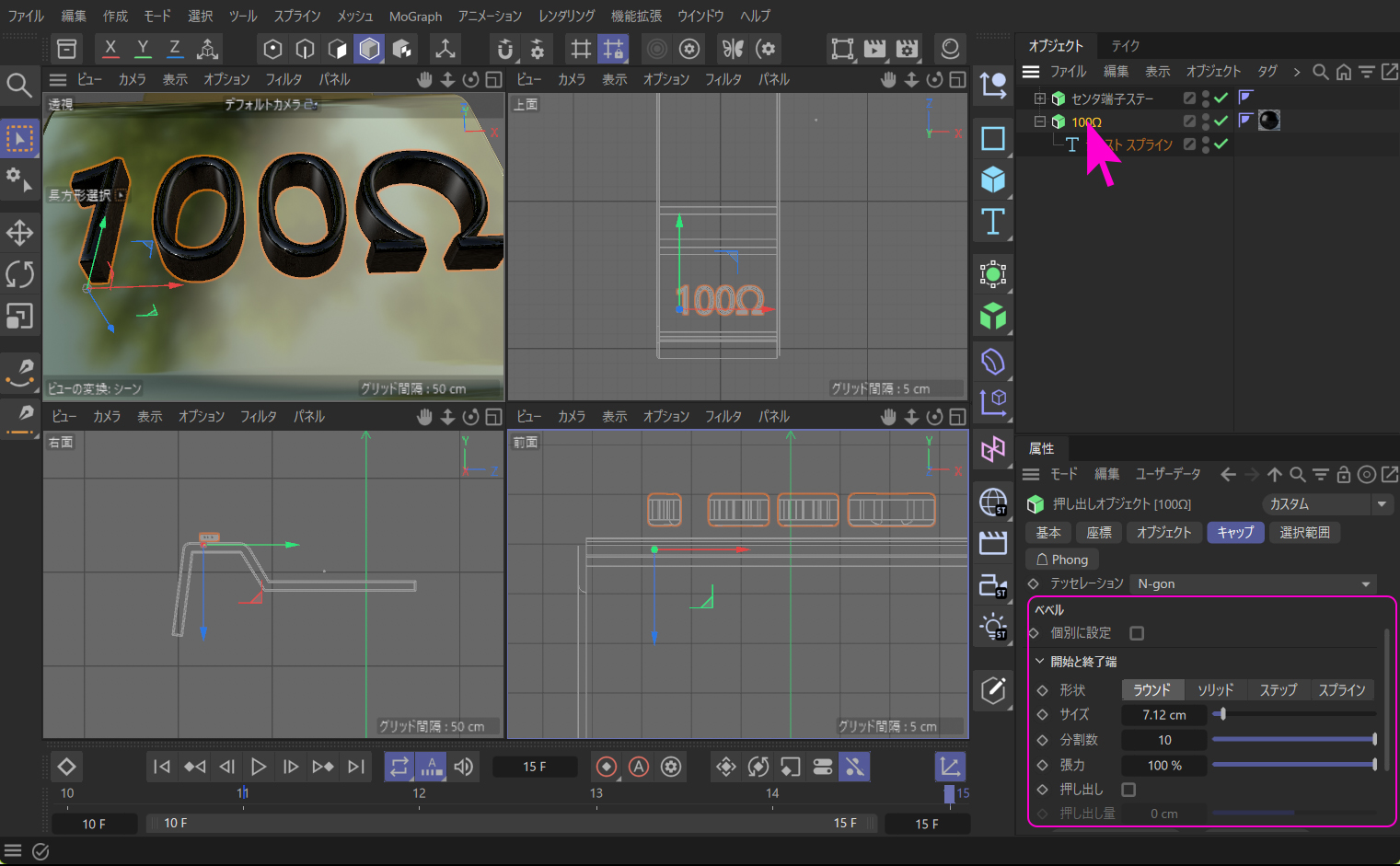This screenshot has width=1400, height=866.
Task: Open the MoGraph menu
Action: pos(415,16)
